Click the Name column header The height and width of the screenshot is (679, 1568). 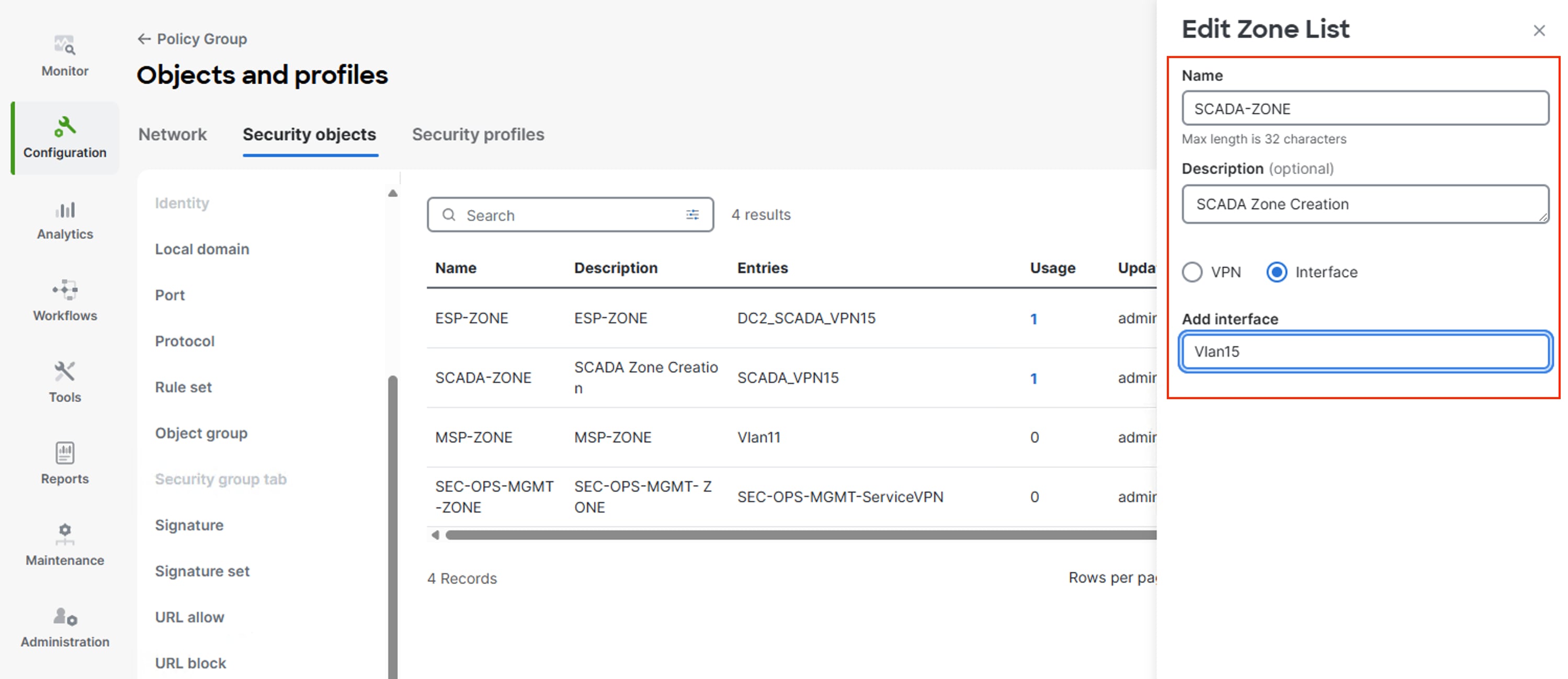(x=456, y=268)
